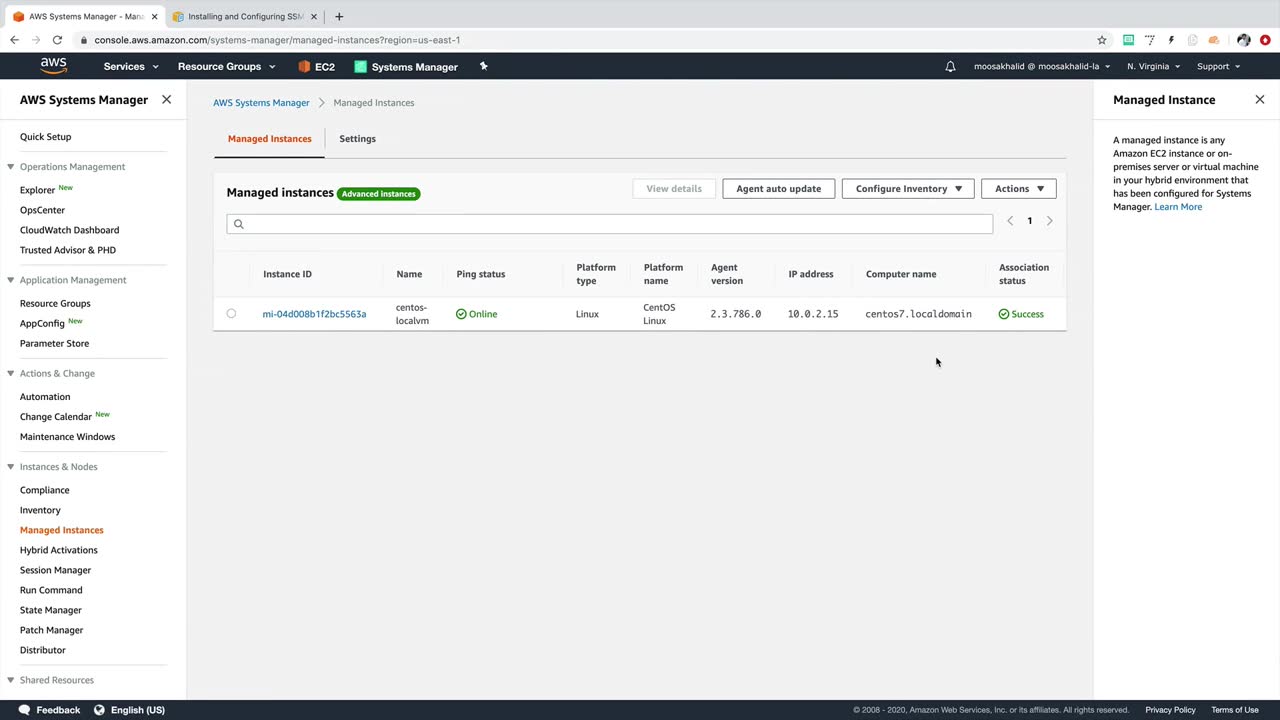Click the browser back arrow
Image resolution: width=1280 pixels, height=720 pixels.
coord(14,40)
